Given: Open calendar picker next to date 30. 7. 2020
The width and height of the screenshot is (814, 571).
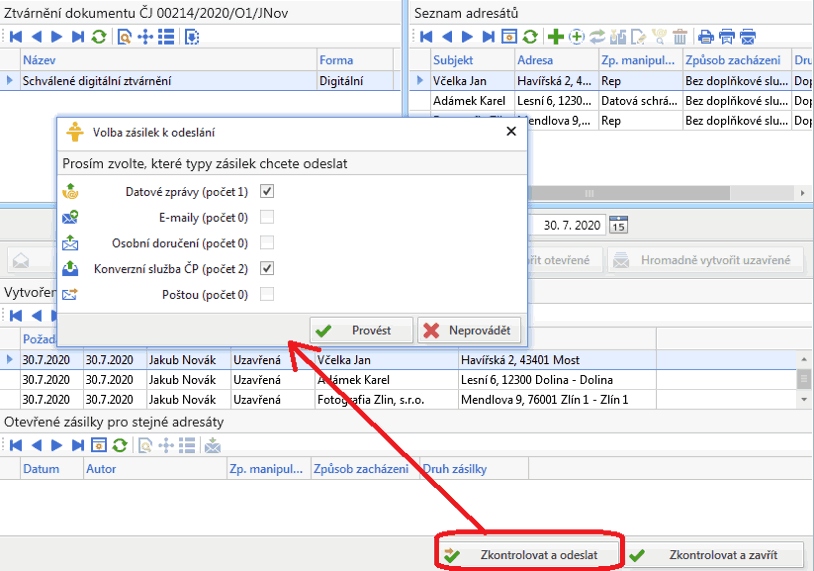Looking at the screenshot, I should (618, 225).
